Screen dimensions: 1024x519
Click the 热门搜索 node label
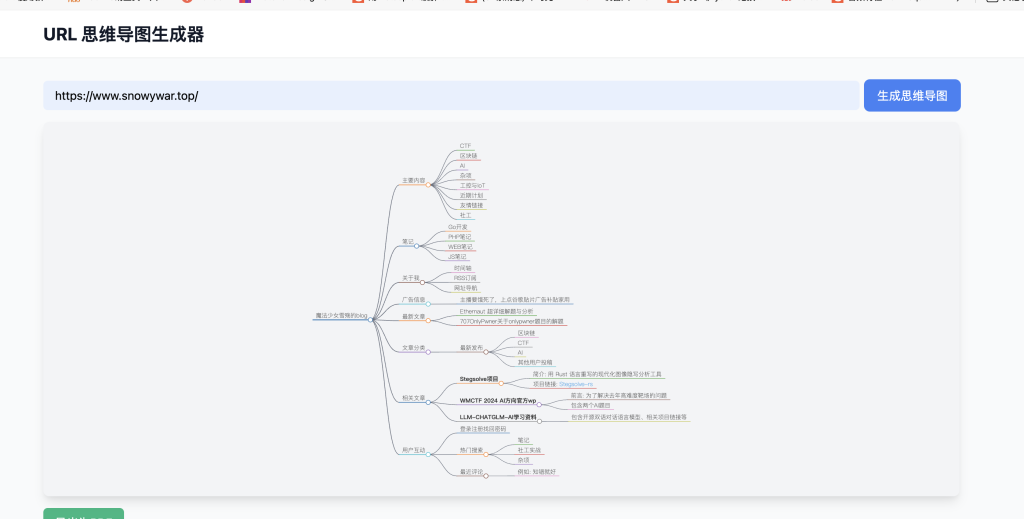pos(472,450)
